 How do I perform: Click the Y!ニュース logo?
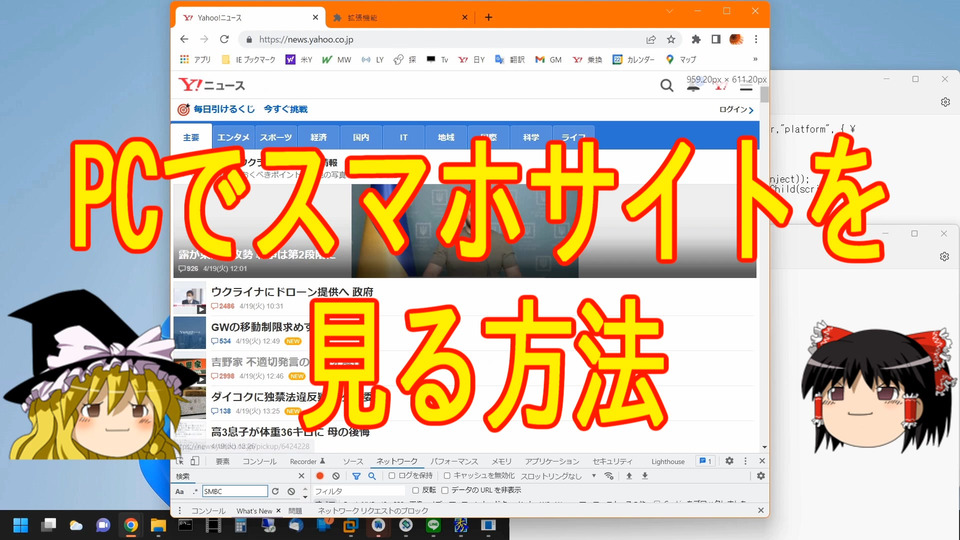212,85
